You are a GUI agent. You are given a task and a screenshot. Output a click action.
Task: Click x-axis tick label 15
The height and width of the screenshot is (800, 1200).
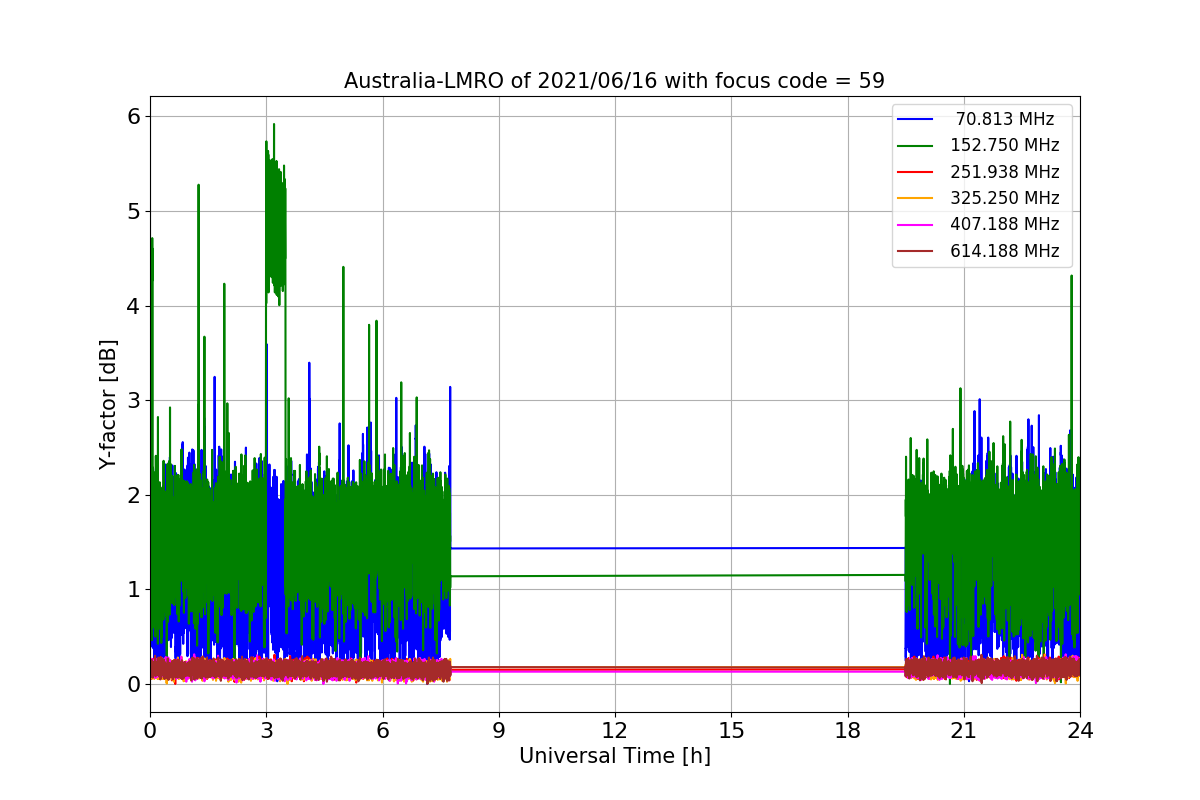(x=731, y=731)
